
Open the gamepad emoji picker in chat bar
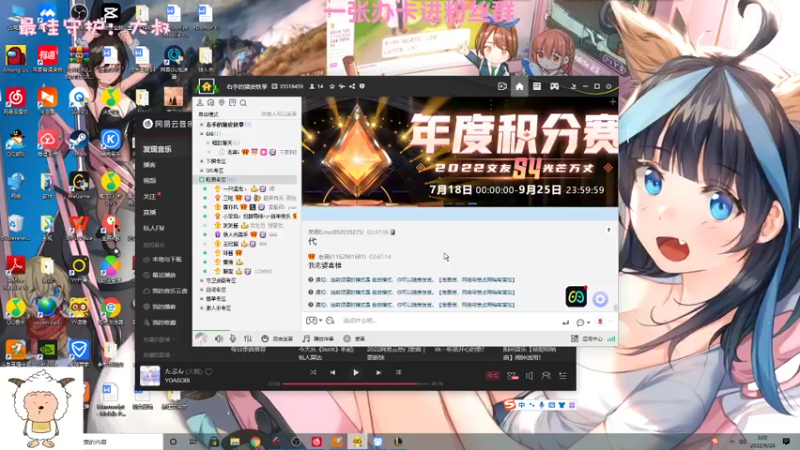point(311,321)
